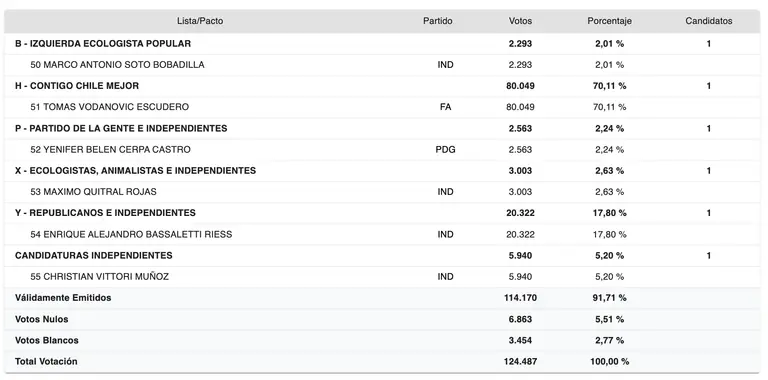Click percentage 91,71 %
Screen dimensions: 768x380
click(x=610, y=298)
